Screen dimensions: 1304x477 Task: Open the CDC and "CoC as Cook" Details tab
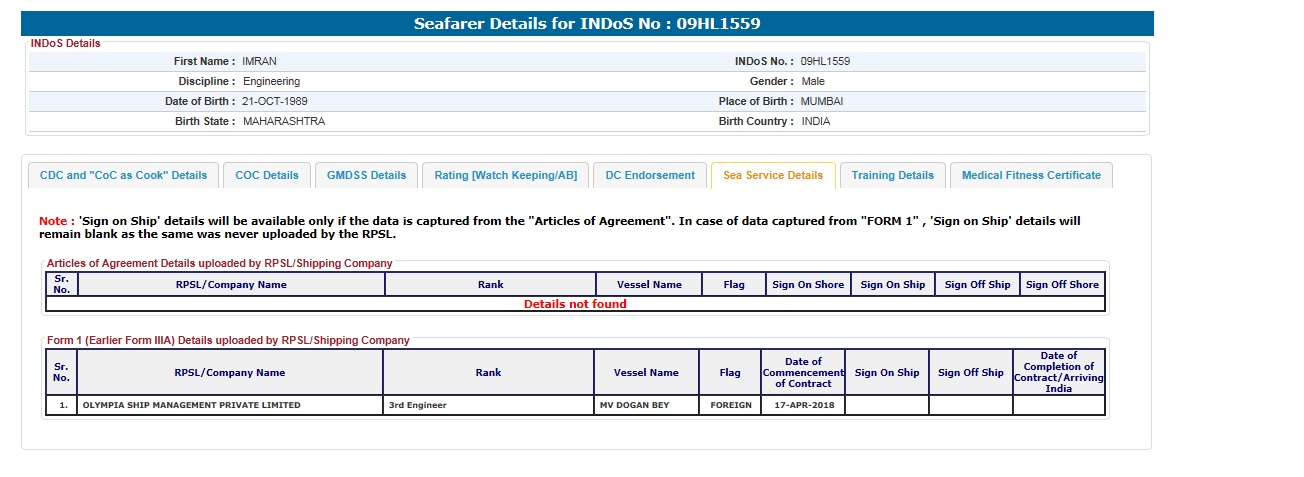[x=123, y=175]
